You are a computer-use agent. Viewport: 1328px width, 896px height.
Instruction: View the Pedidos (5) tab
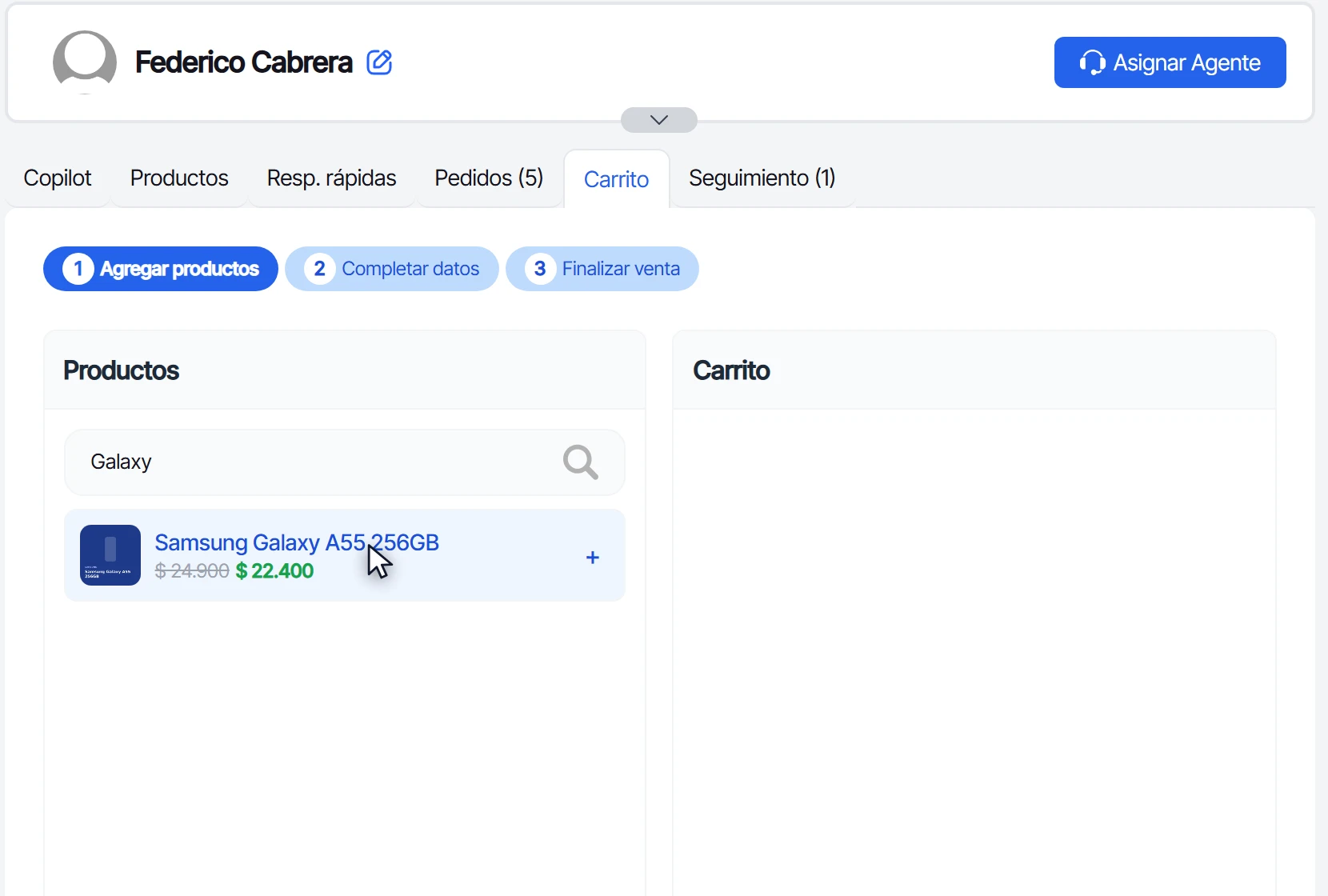[x=489, y=178]
